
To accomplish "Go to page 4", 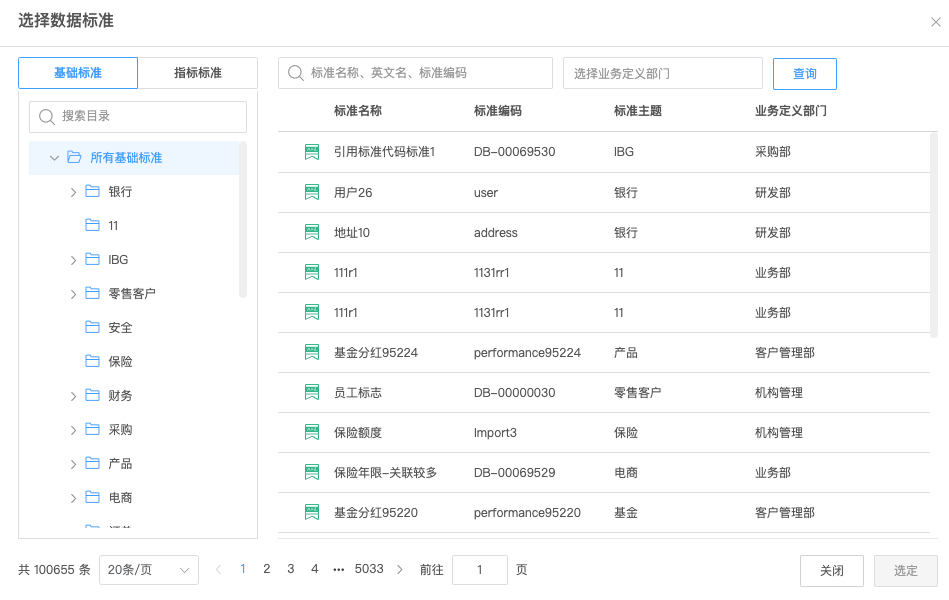I will (315, 569).
